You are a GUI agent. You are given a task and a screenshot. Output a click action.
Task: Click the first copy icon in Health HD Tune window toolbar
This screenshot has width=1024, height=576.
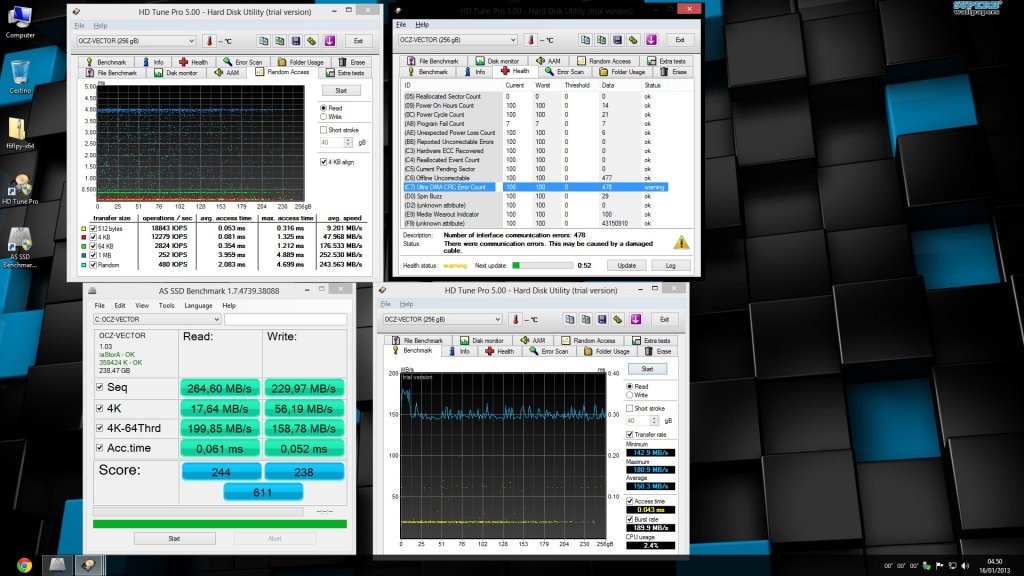585,40
